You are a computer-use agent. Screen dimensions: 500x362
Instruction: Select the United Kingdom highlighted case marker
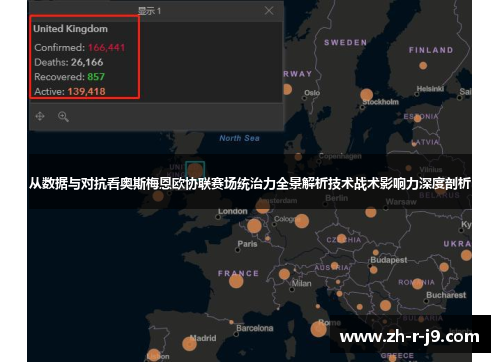(195, 170)
